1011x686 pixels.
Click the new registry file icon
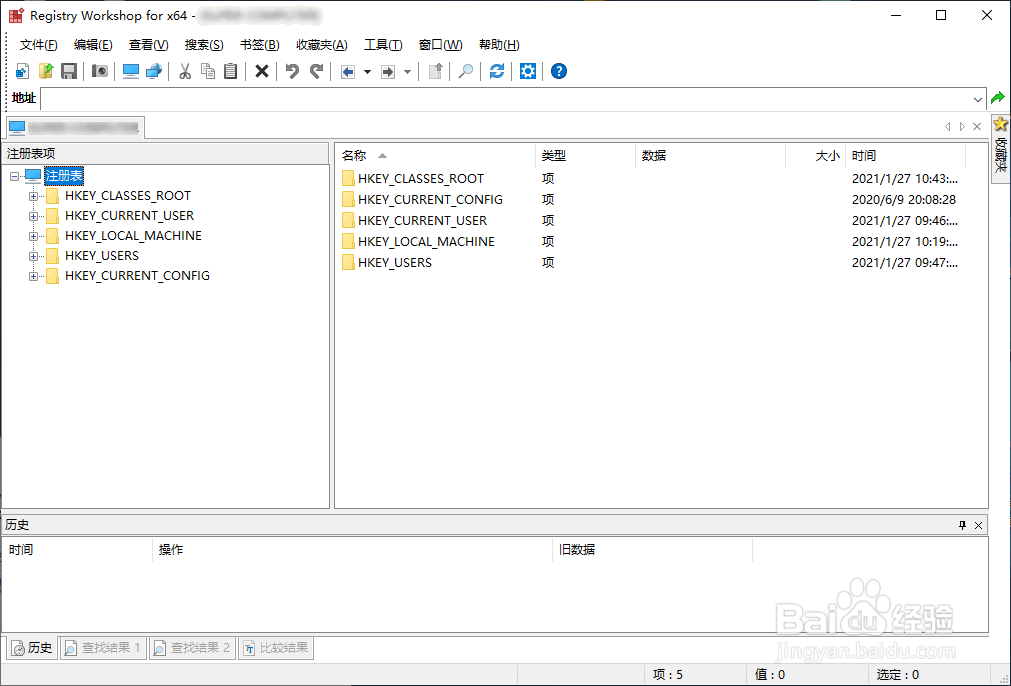pos(23,71)
